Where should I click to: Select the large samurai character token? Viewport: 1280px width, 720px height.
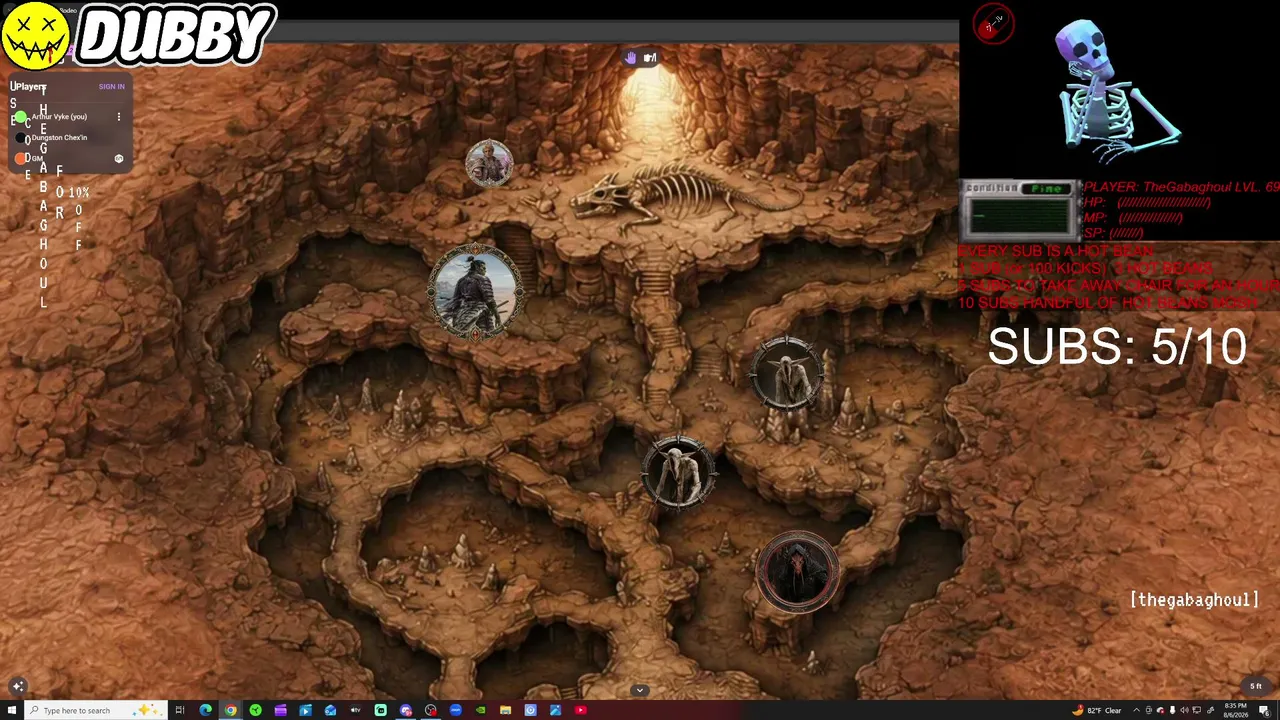(x=476, y=291)
